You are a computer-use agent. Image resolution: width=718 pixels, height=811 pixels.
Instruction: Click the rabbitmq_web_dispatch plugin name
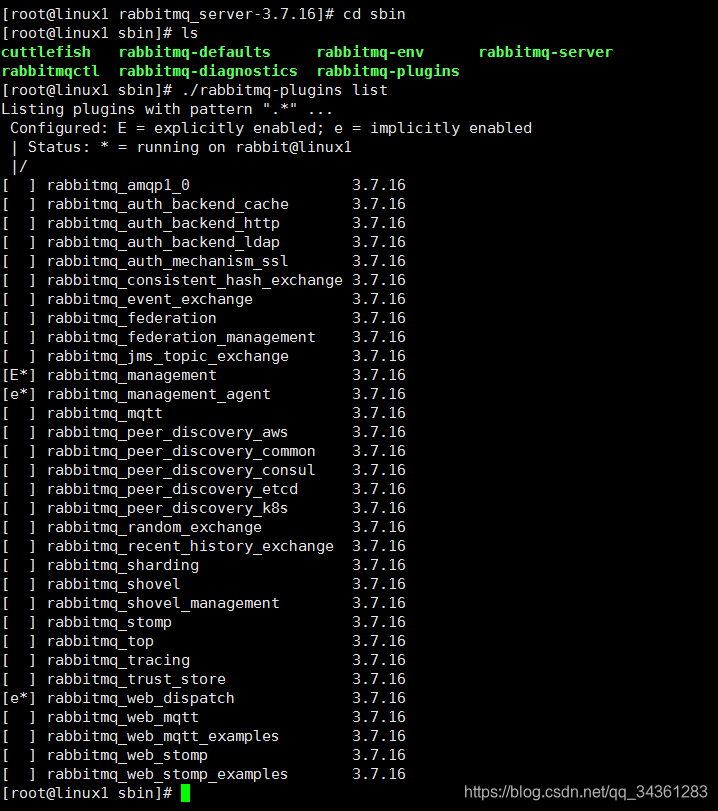[141, 699]
